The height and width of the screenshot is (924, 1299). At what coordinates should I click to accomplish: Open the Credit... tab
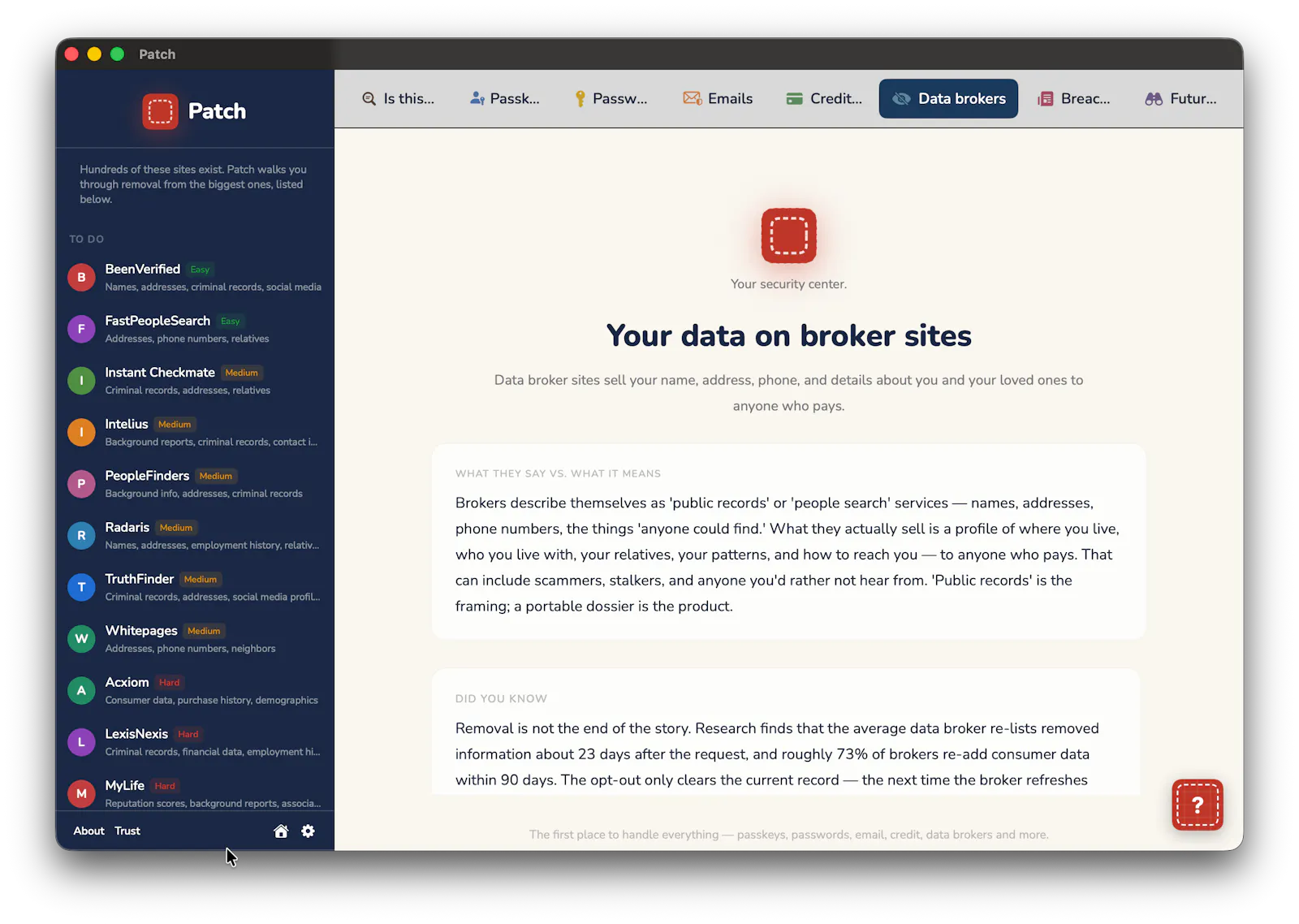tap(824, 98)
